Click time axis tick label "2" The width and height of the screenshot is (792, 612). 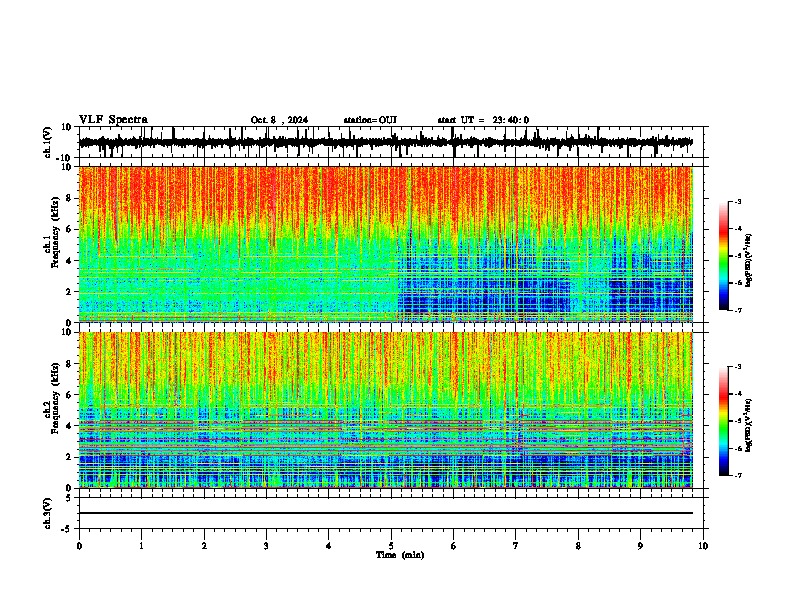[204, 546]
